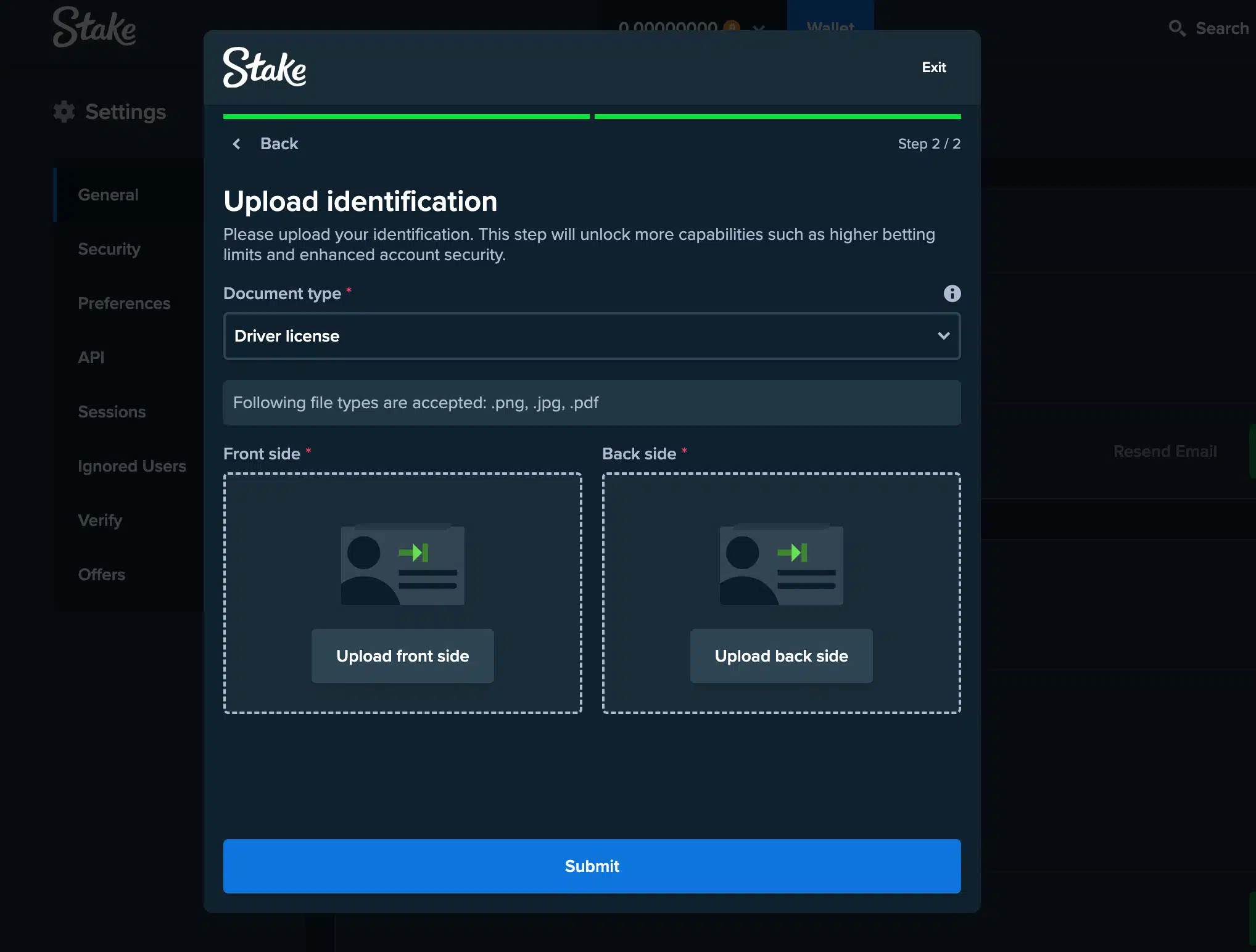The width and height of the screenshot is (1256, 952).
Task: Open the Offers tab in the sidebar
Action: click(x=101, y=575)
